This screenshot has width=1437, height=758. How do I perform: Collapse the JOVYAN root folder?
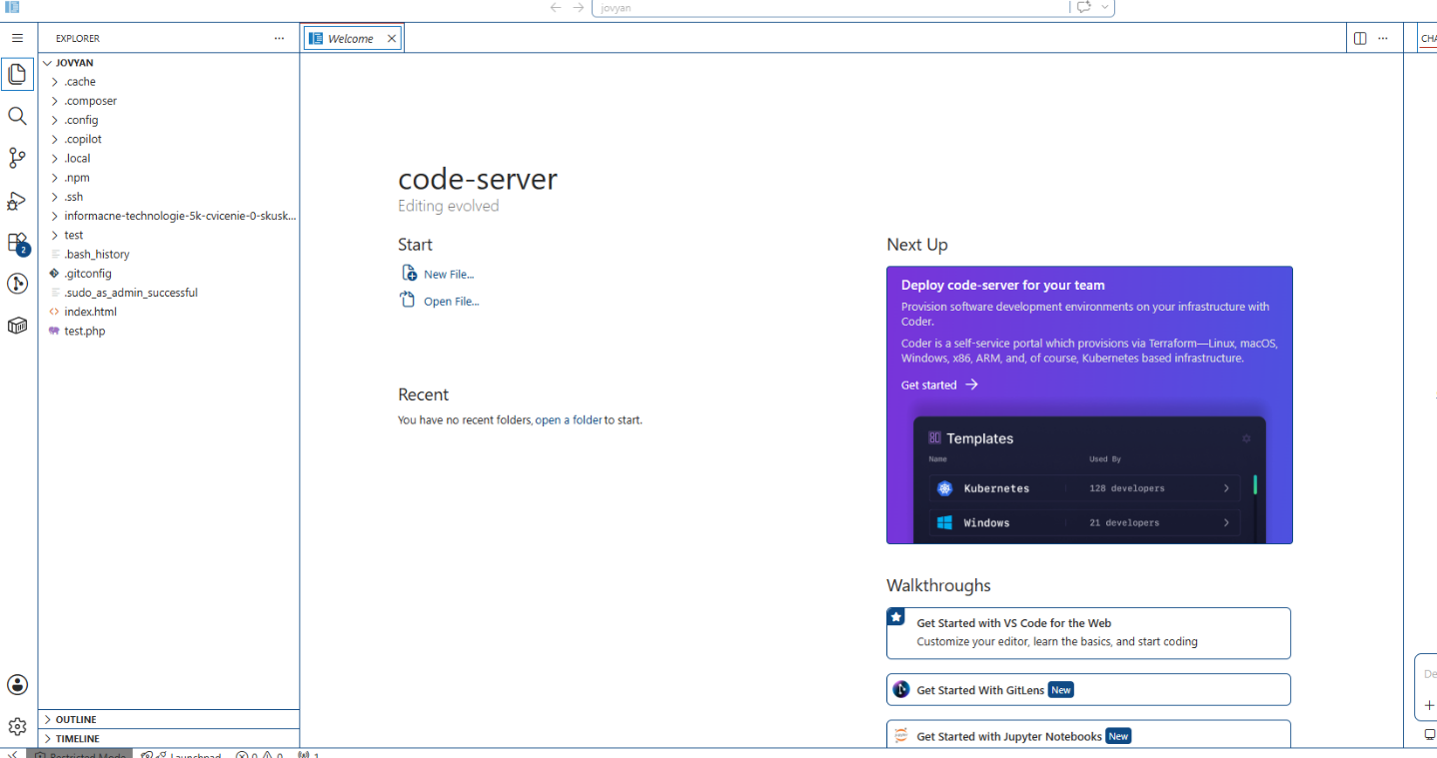[x=168, y=62]
